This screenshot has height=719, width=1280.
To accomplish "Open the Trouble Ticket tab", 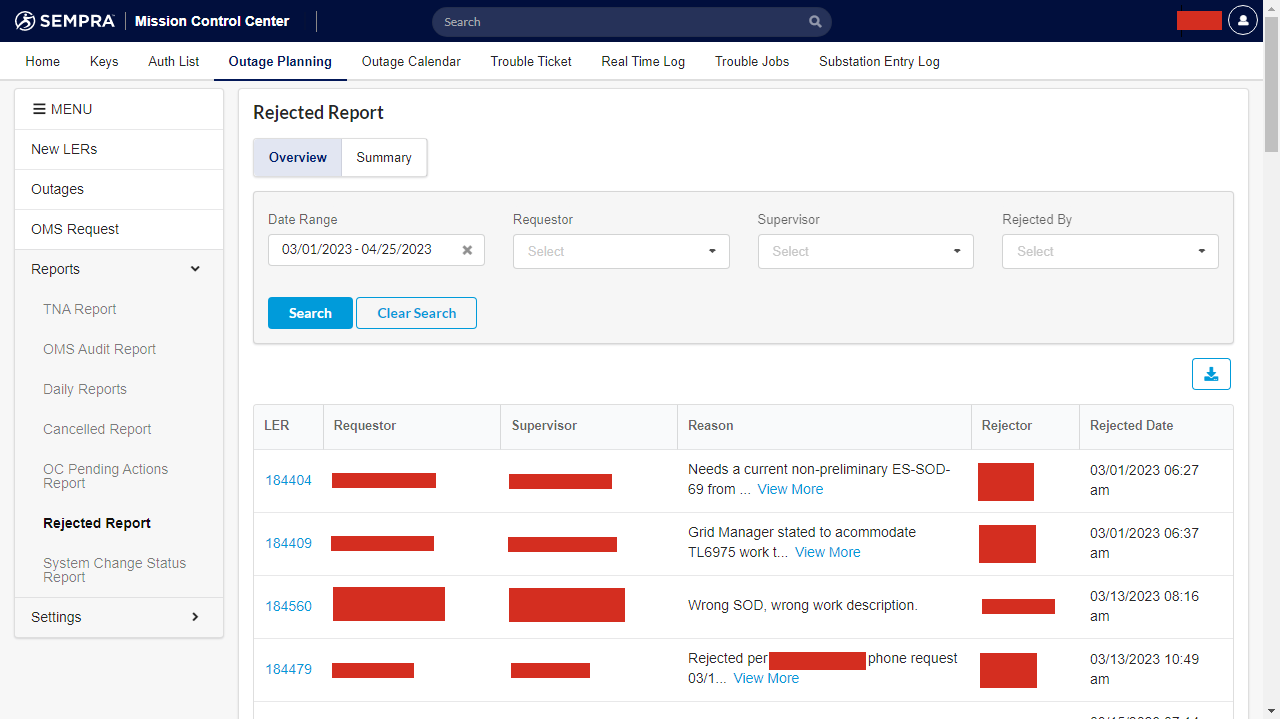I will click(531, 61).
